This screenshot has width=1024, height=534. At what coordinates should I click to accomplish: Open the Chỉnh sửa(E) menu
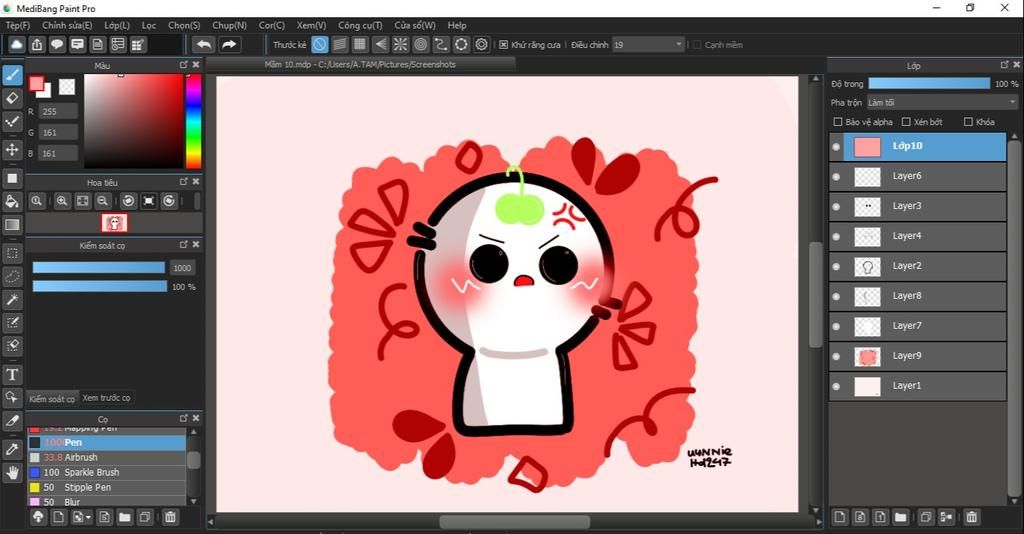[67, 25]
